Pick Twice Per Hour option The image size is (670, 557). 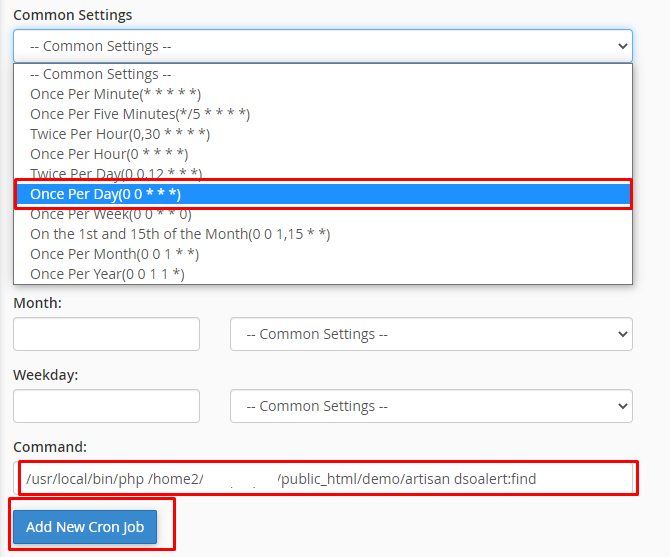coord(120,134)
